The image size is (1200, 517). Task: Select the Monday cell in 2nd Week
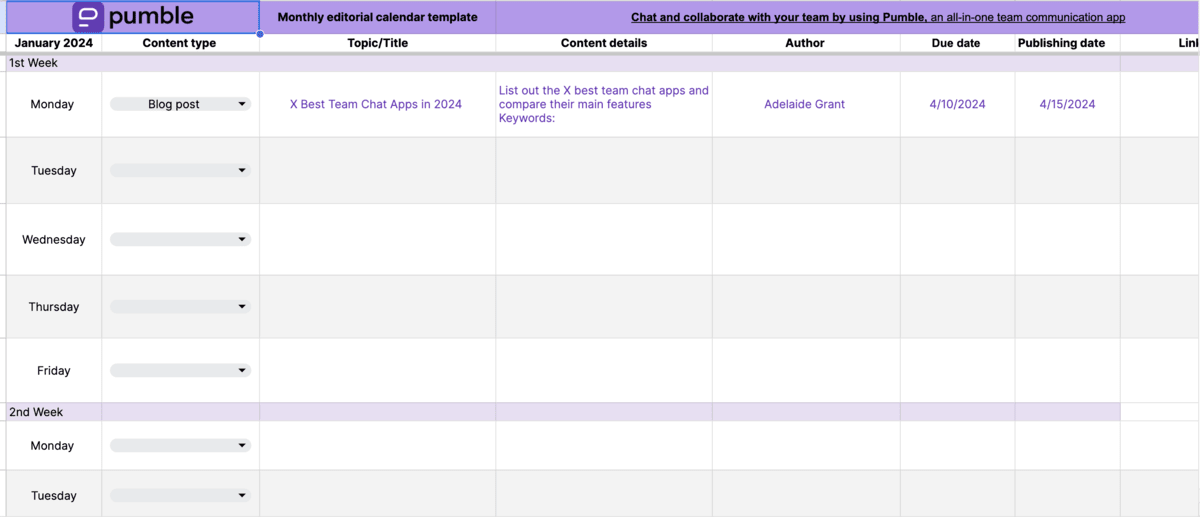point(54,446)
